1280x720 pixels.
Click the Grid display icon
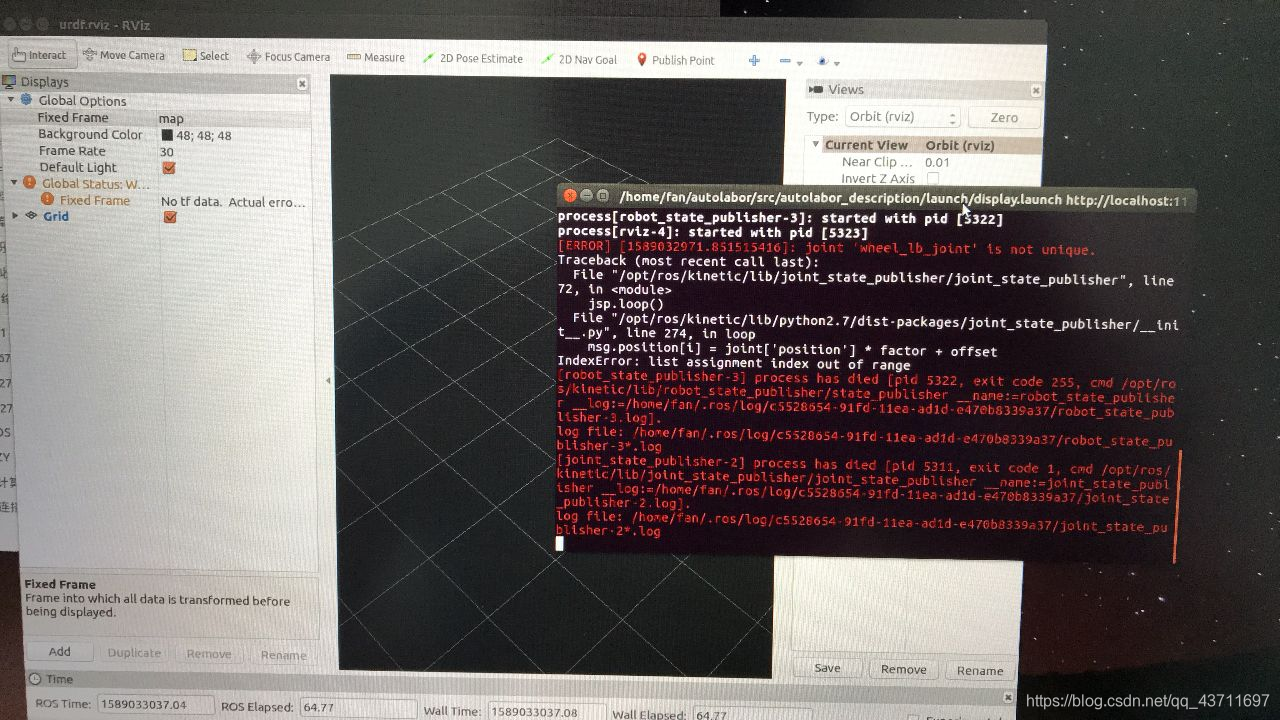(31, 215)
